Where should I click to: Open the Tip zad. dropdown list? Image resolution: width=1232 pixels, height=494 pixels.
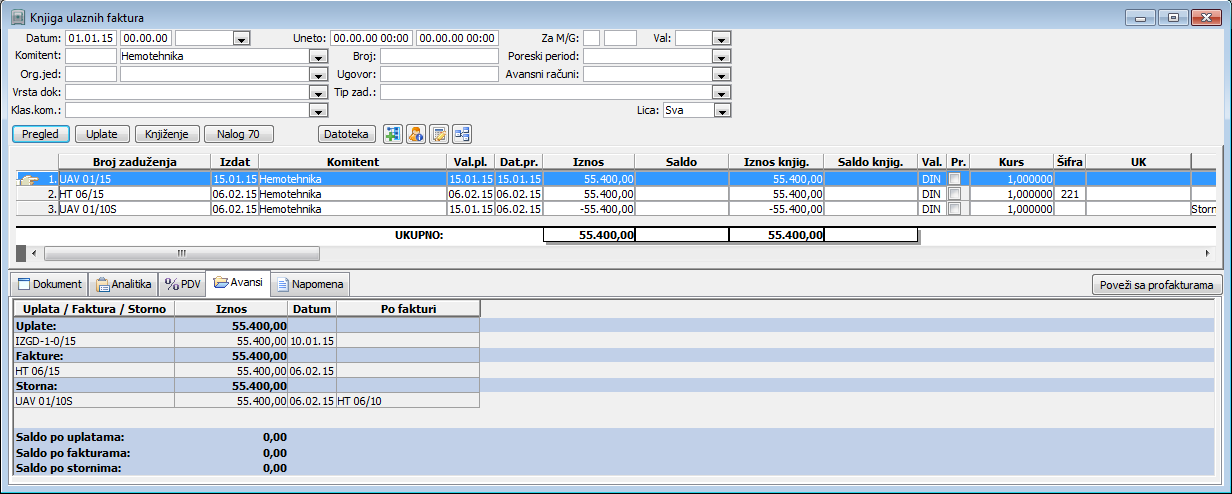coord(721,93)
